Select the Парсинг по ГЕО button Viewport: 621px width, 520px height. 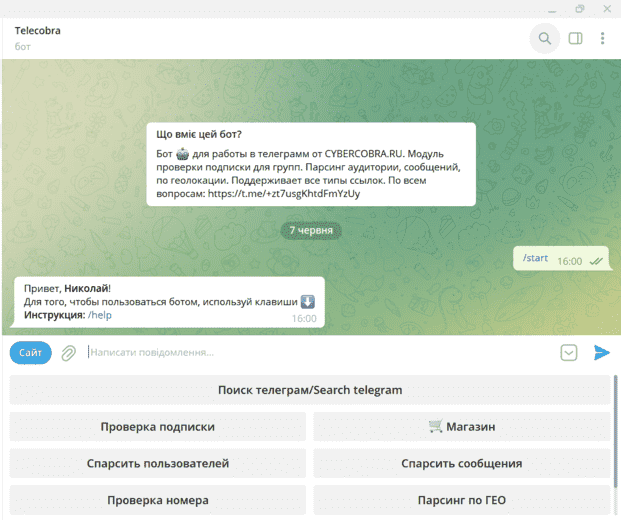(x=462, y=500)
